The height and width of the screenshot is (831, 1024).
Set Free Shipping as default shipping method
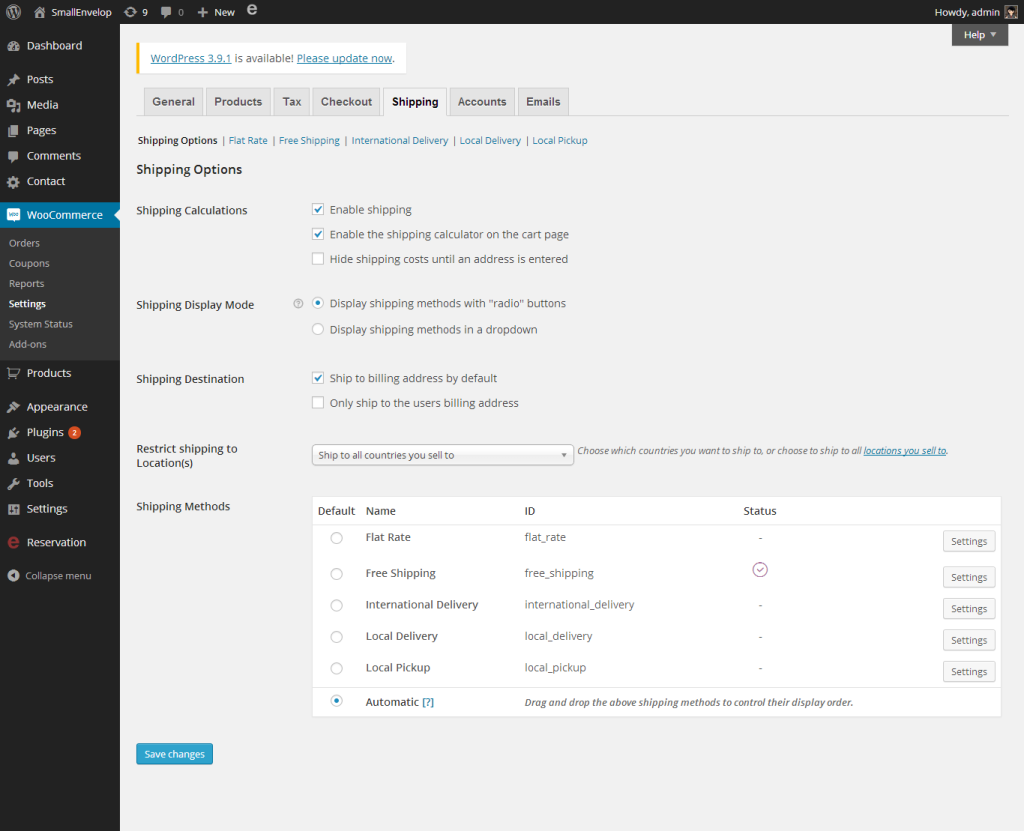click(336, 574)
